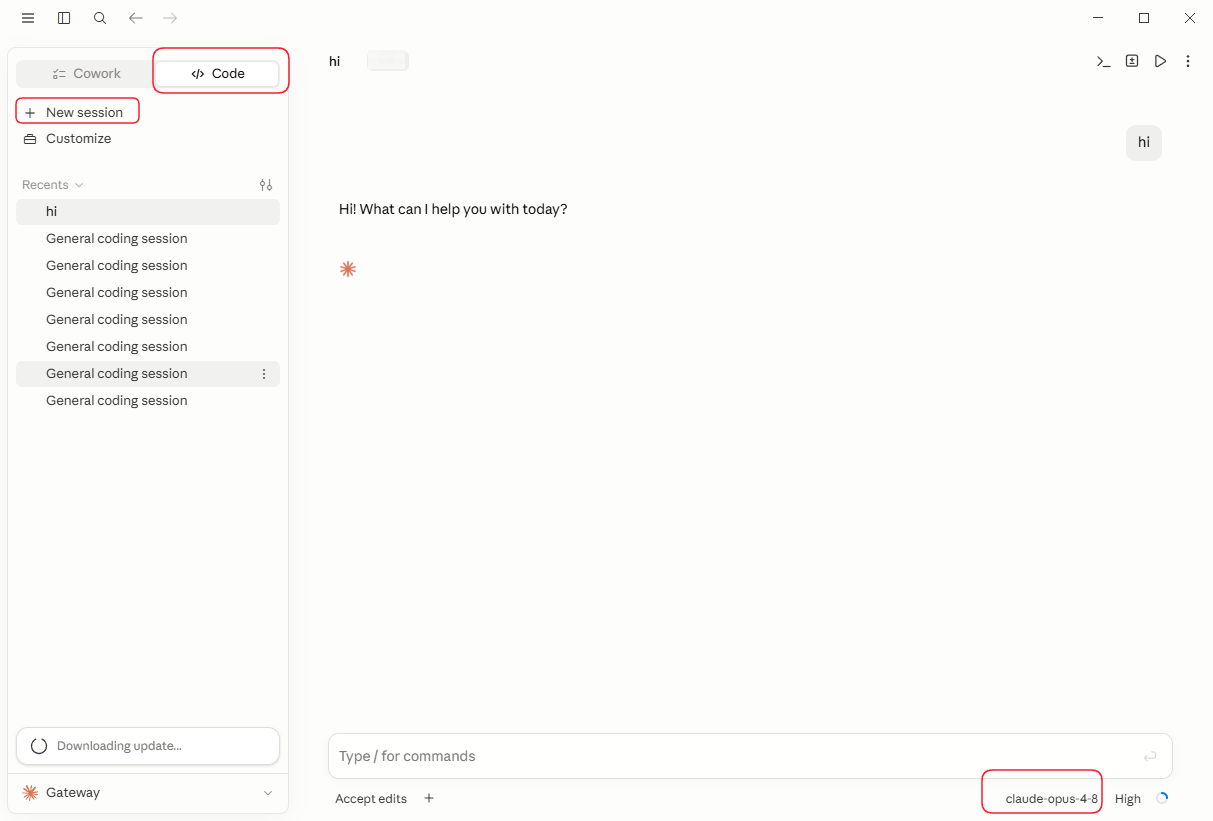1213x821 pixels.
Task: Toggle the Accept edits permission mode
Action: point(371,798)
